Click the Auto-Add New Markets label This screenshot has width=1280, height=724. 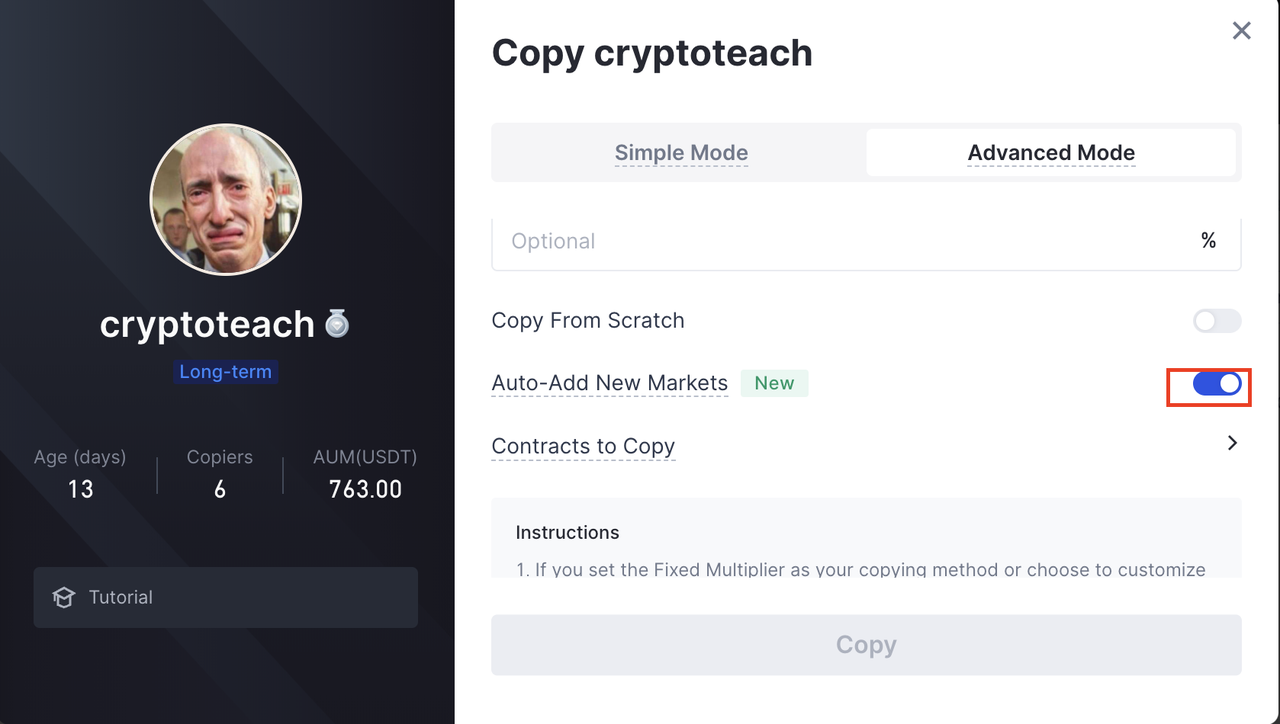coord(609,383)
